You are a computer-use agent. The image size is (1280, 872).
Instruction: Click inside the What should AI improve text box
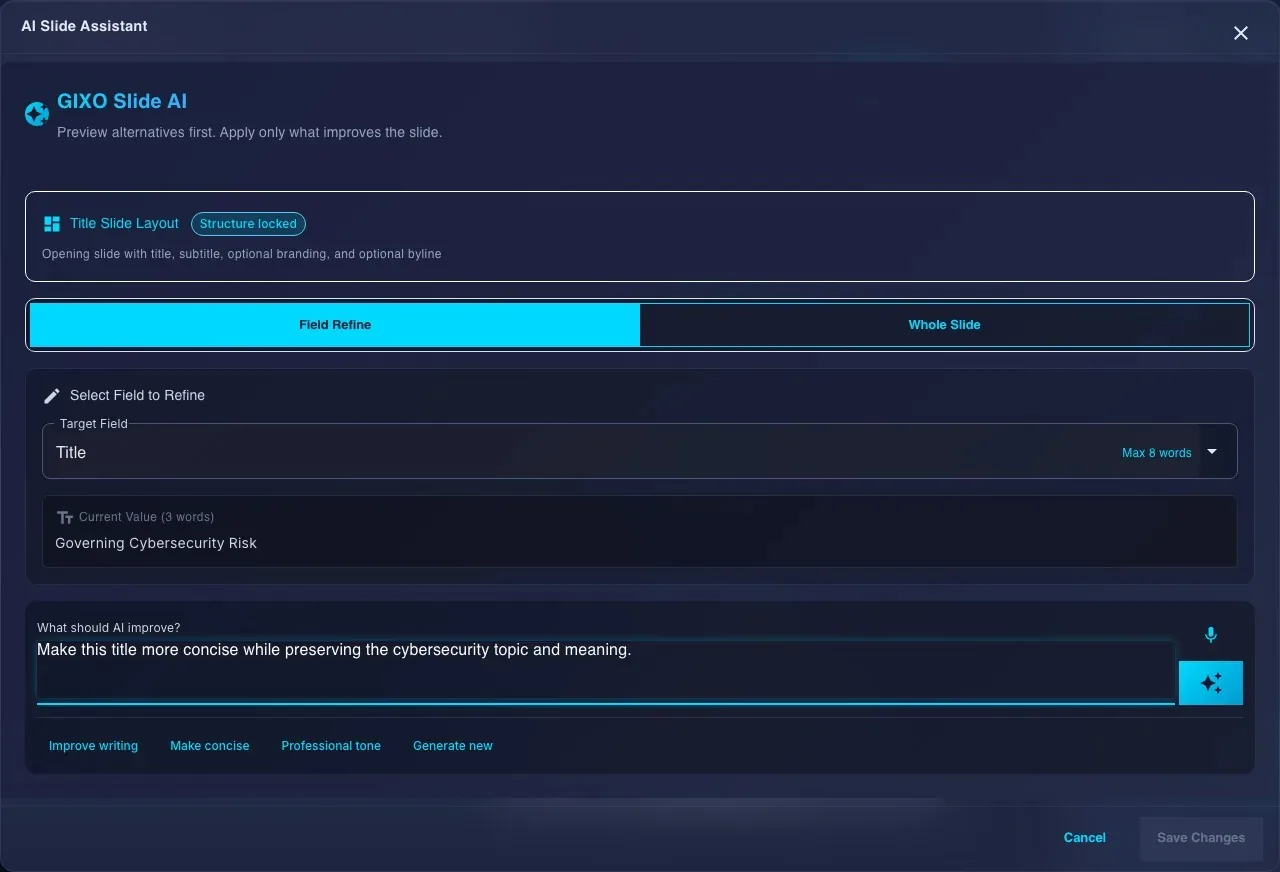[605, 670]
